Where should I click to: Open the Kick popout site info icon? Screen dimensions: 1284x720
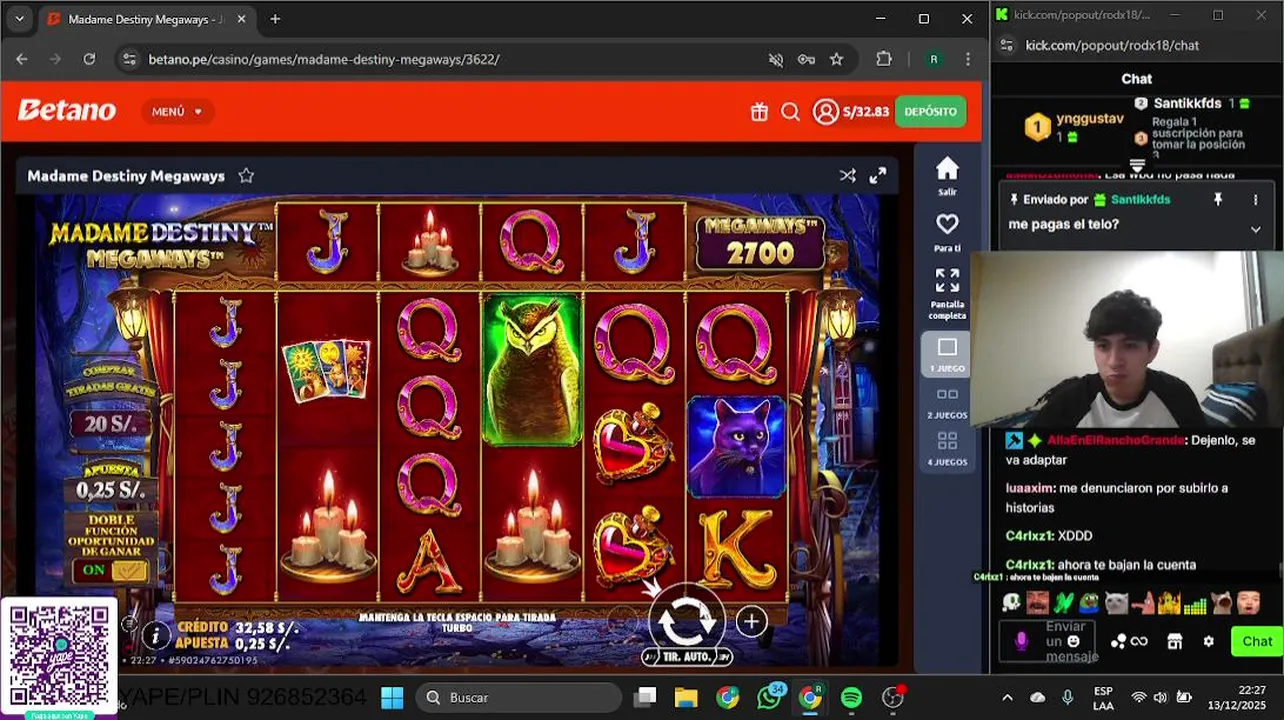coord(1007,45)
